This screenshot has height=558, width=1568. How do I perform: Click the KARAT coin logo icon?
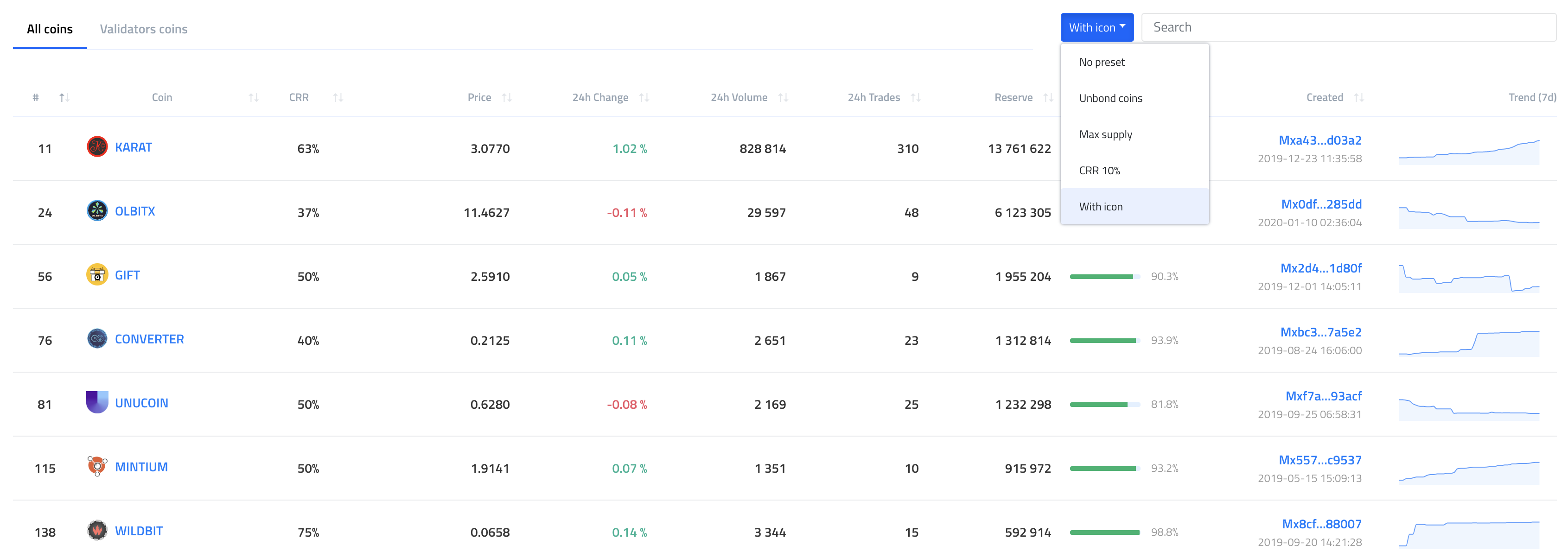click(x=97, y=146)
